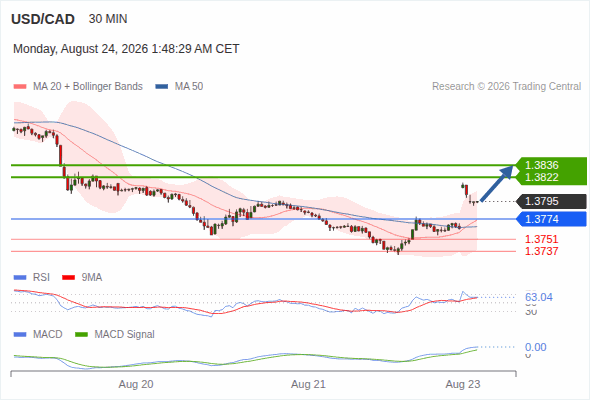Click the Aug 20 date axis label
590x400 pixels.
(x=136, y=384)
